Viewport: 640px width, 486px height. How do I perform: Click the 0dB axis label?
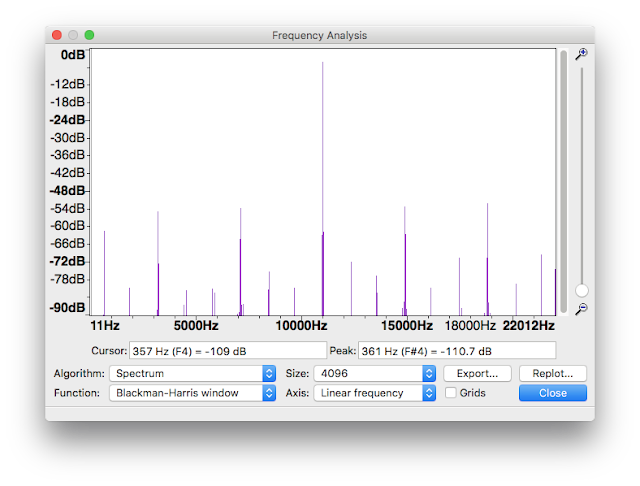[73, 55]
